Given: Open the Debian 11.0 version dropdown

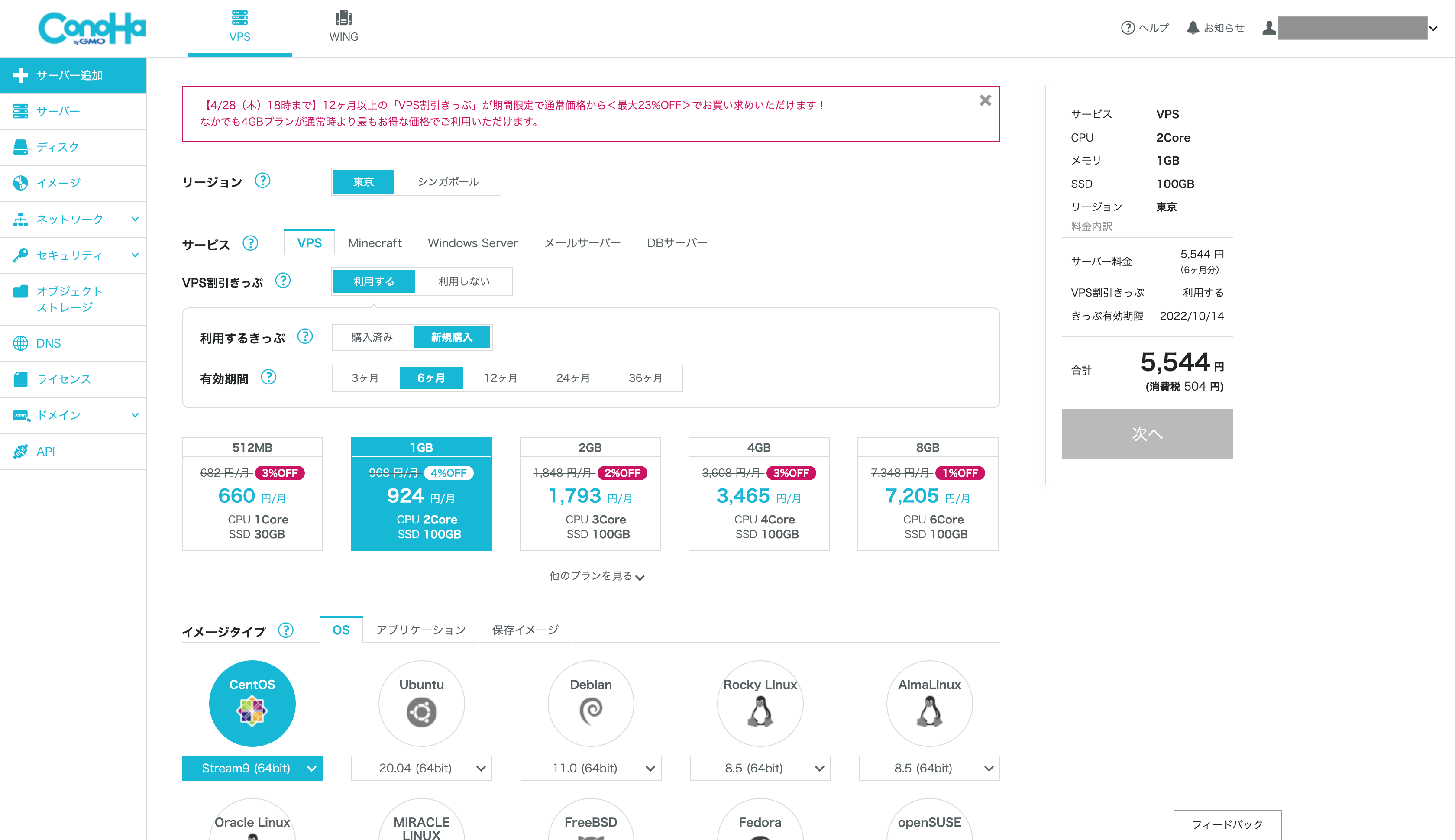Looking at the screenshot, I should [591, 768].
